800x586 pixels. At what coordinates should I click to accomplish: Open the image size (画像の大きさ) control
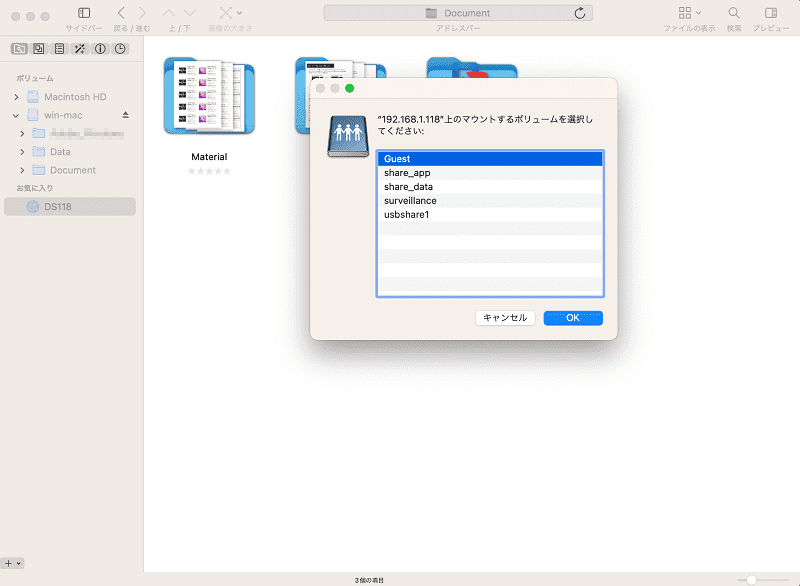230,13
